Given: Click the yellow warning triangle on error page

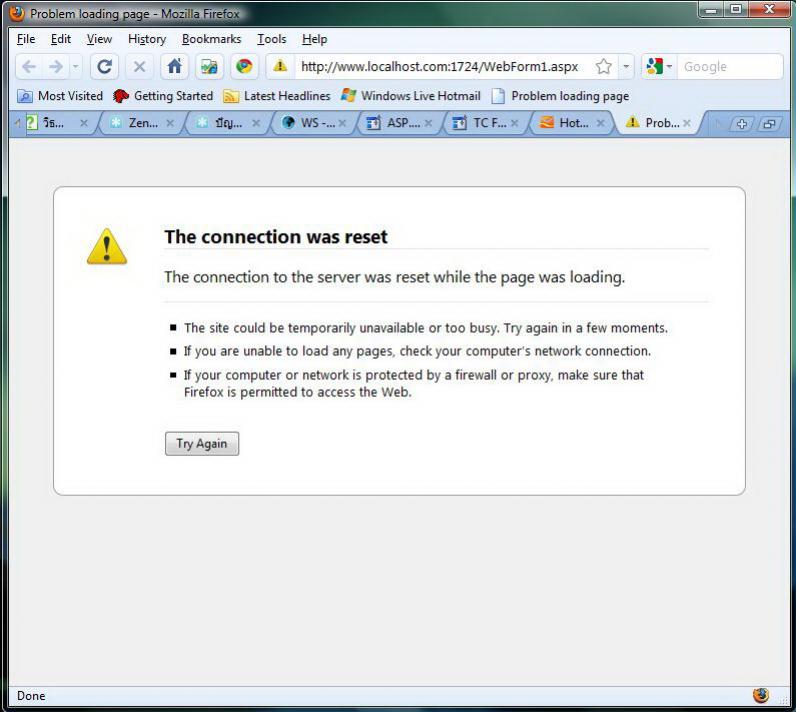Looking at the screenshot, I should [107, 246].
